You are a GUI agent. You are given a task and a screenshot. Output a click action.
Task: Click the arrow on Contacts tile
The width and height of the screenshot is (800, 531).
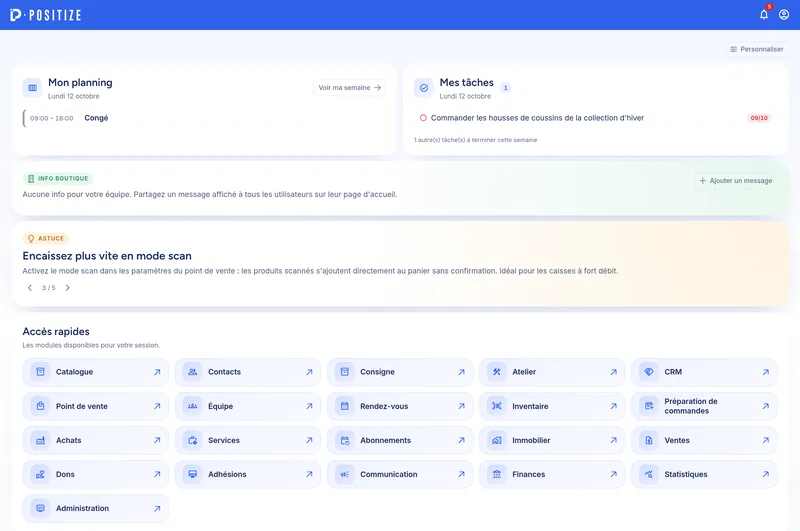click(309, 372)
